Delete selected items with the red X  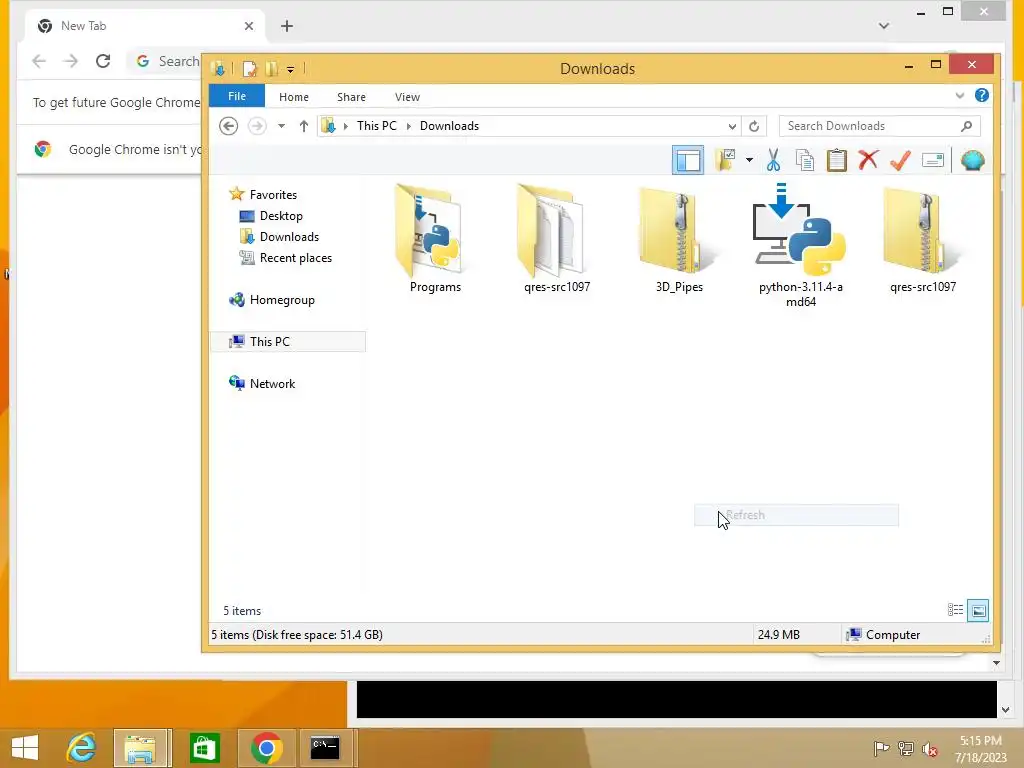pyautogui.click(x=868, y=160)
